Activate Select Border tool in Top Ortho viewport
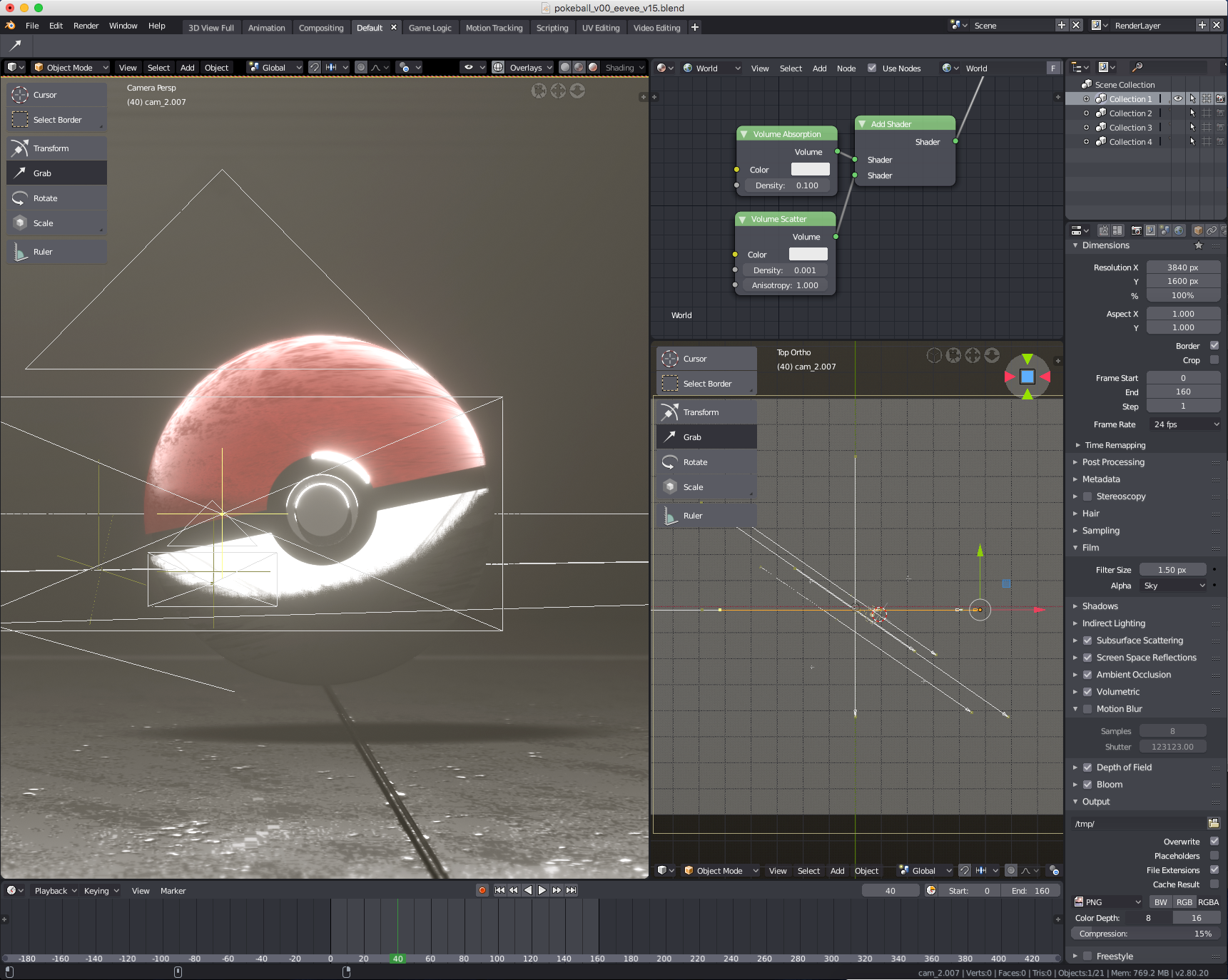This screenshot has height=980, width=1228. 706,384
